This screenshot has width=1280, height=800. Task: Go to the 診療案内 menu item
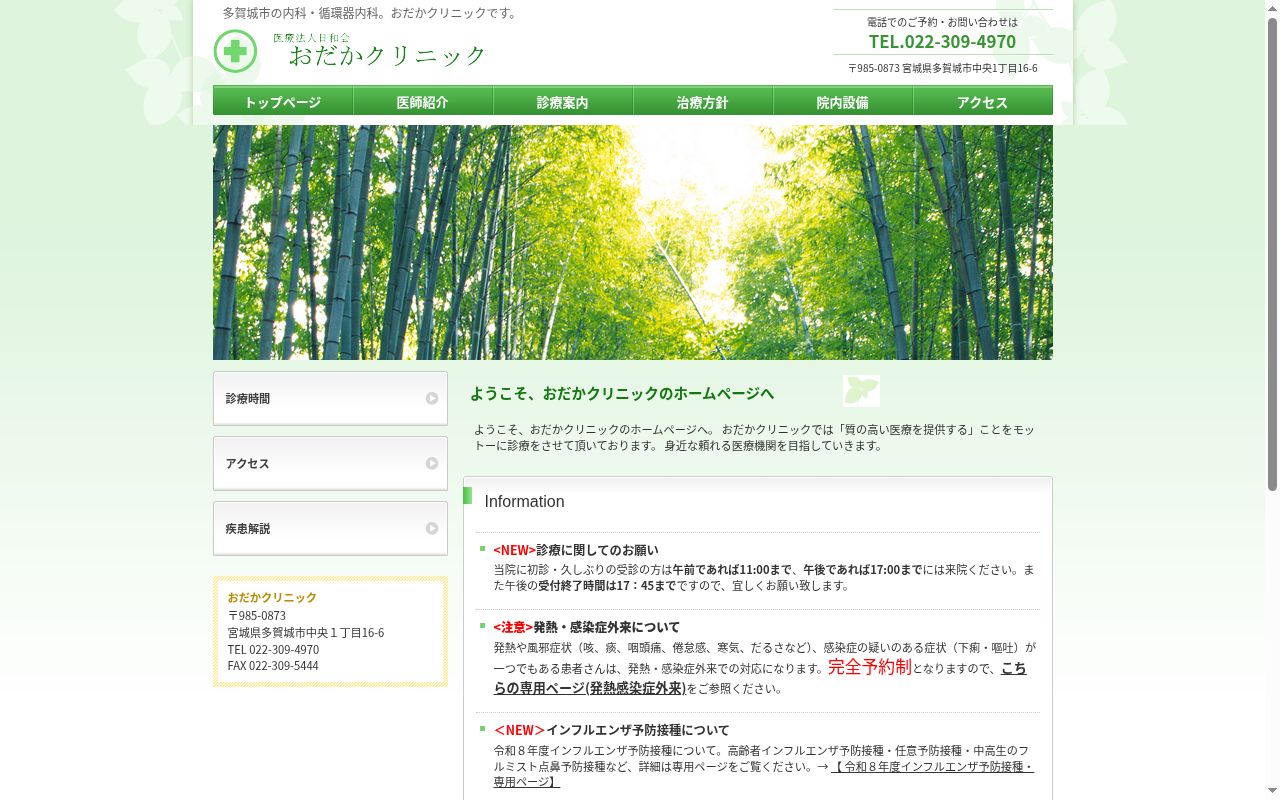click(x=563, y=101)
